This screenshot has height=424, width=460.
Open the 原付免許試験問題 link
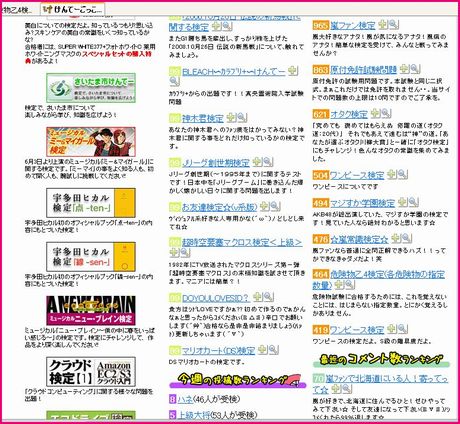tap(364, 70)
